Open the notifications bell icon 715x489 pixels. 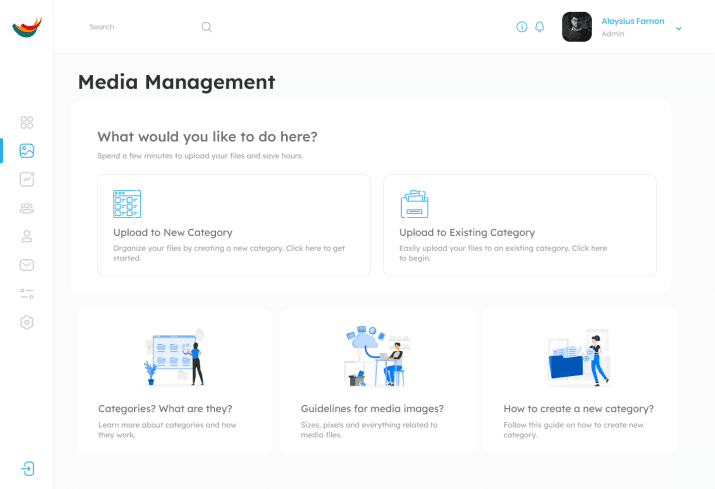[539, 27]
